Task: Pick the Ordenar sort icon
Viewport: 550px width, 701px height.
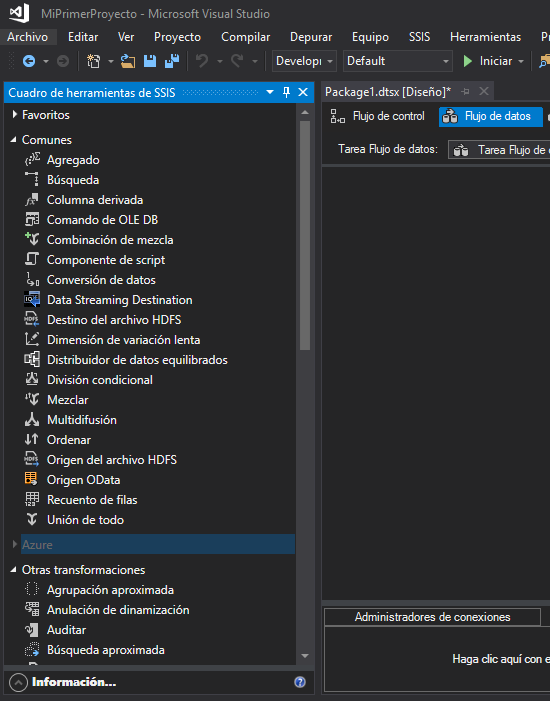Action: (x=32, y=440)
